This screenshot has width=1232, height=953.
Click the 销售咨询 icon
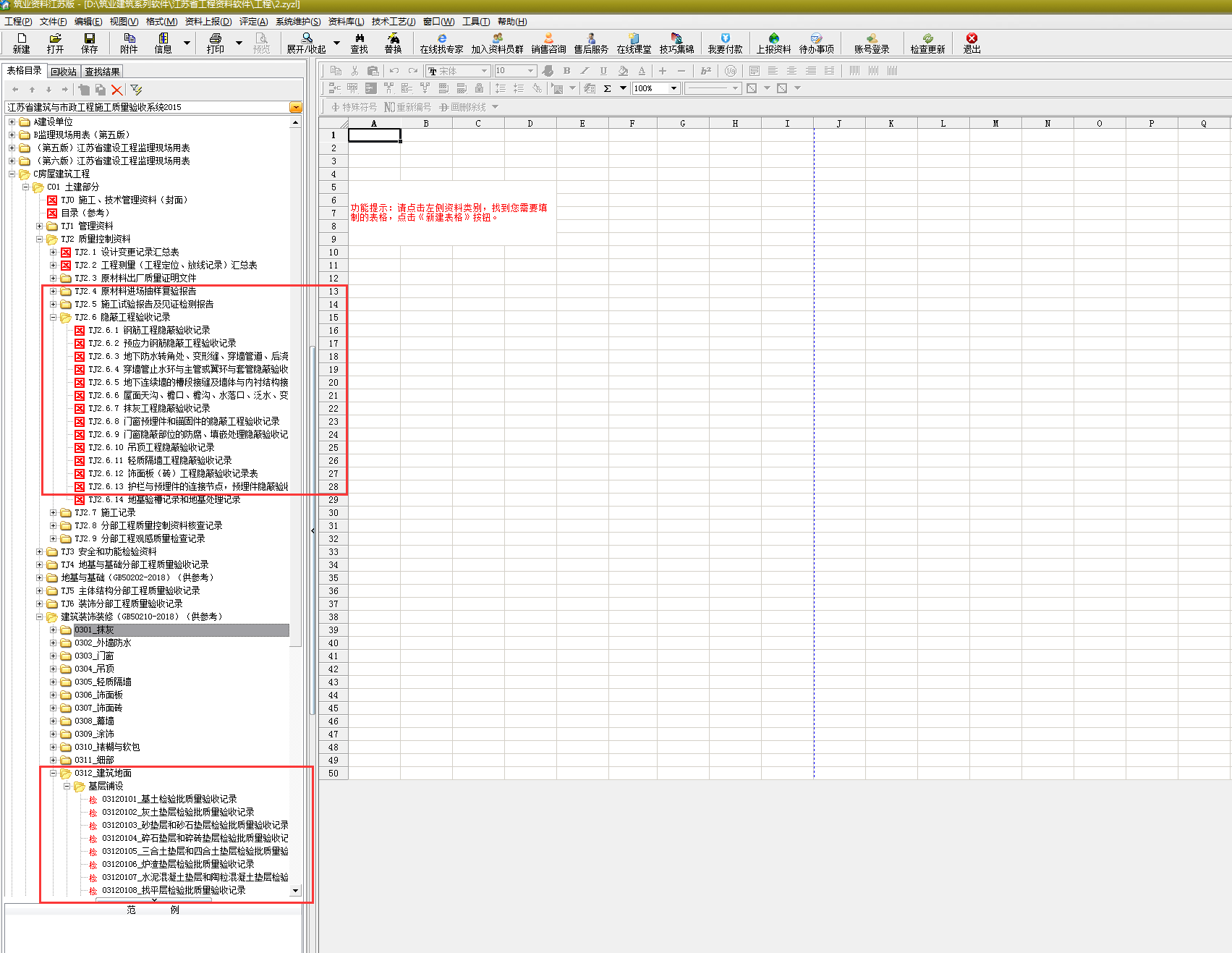(x=548, y=43)
